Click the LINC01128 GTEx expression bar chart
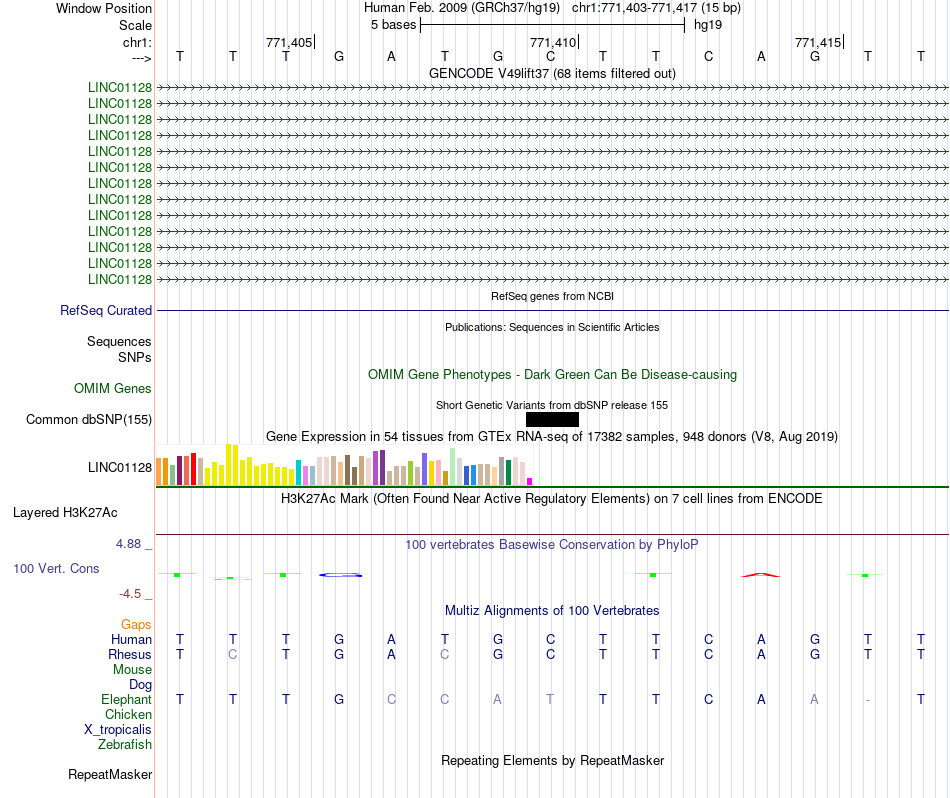 344,465
